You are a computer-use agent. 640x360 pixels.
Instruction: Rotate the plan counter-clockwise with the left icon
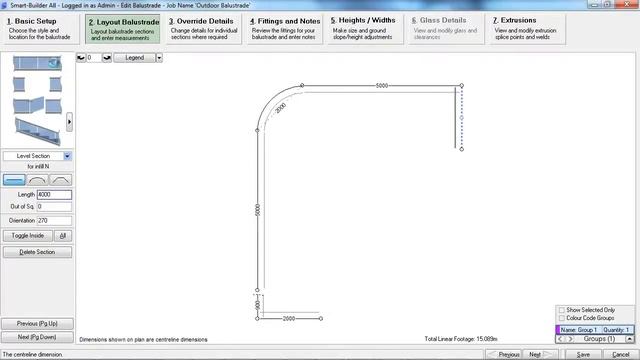pos(81,58)
